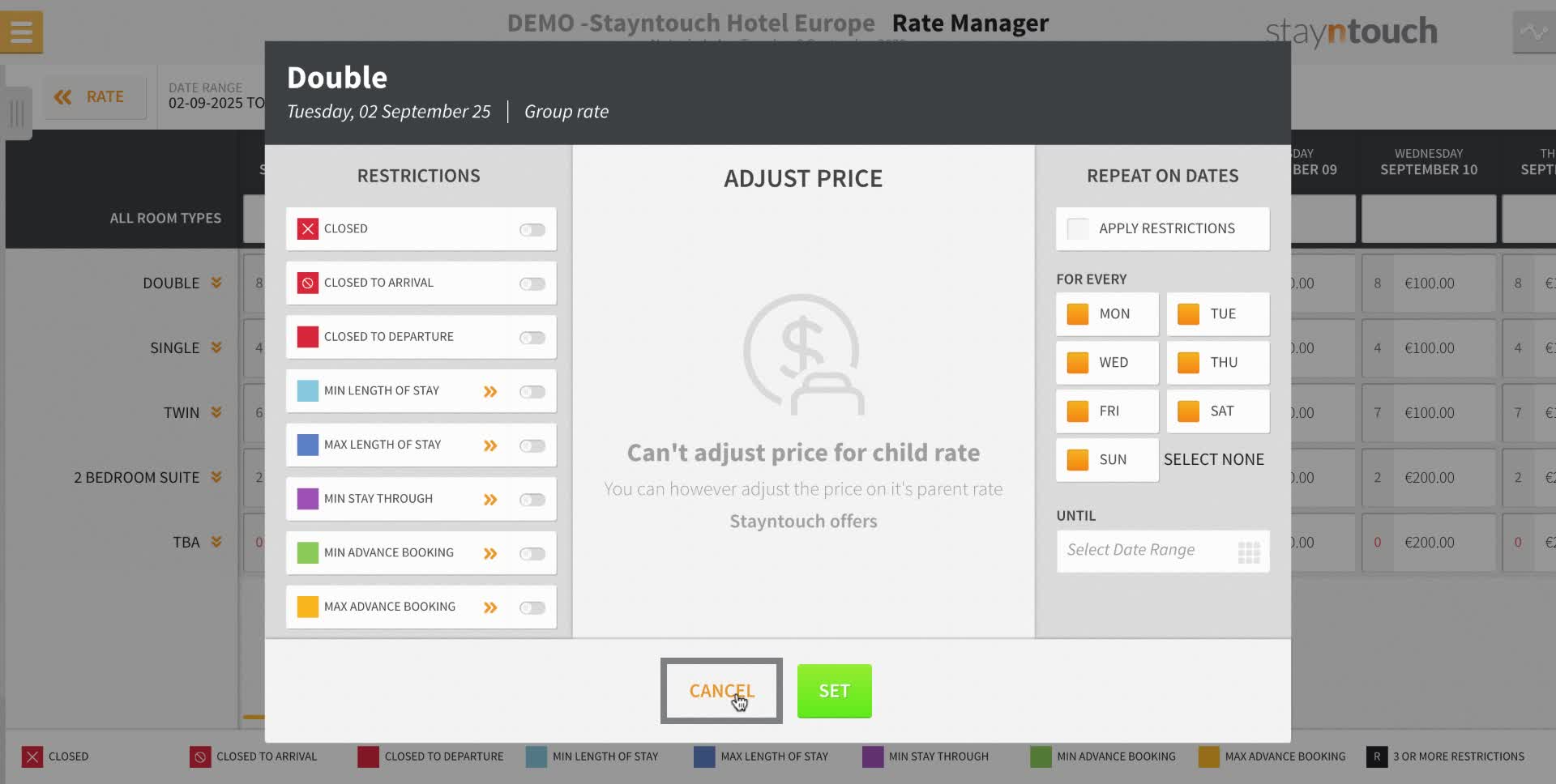
Task: Expand the Max Advance Booking chevrons
Action: pos(490,608)
